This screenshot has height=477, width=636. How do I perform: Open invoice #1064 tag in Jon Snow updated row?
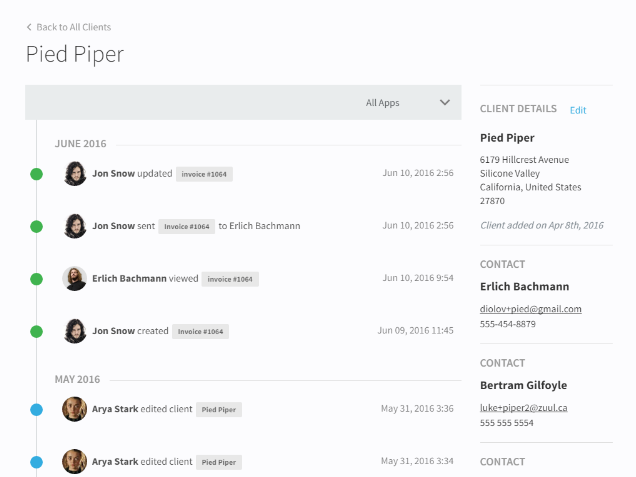pos(204,174)
